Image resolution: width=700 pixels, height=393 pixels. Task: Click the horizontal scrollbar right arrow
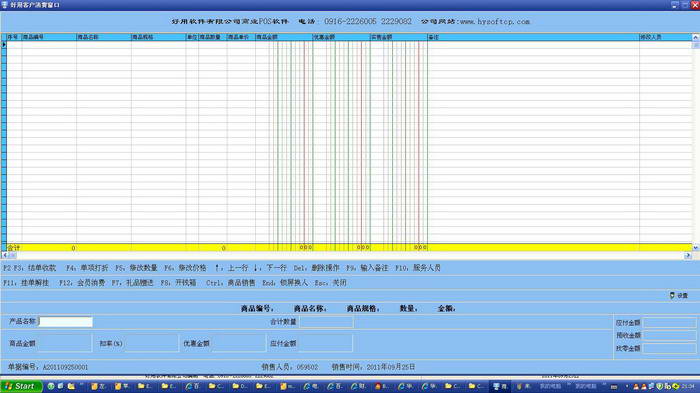[x=688, y=255]
